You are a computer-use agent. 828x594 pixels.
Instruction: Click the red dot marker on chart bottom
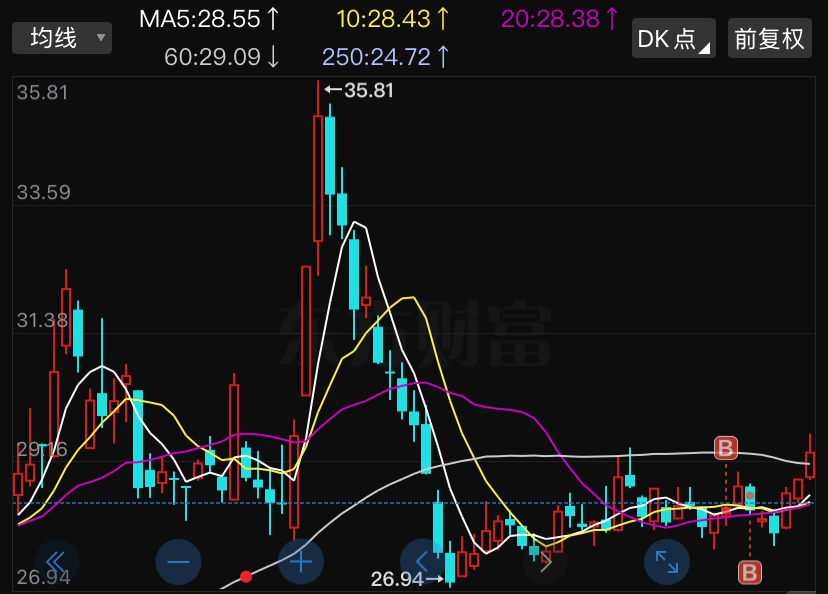coord(246,576)
